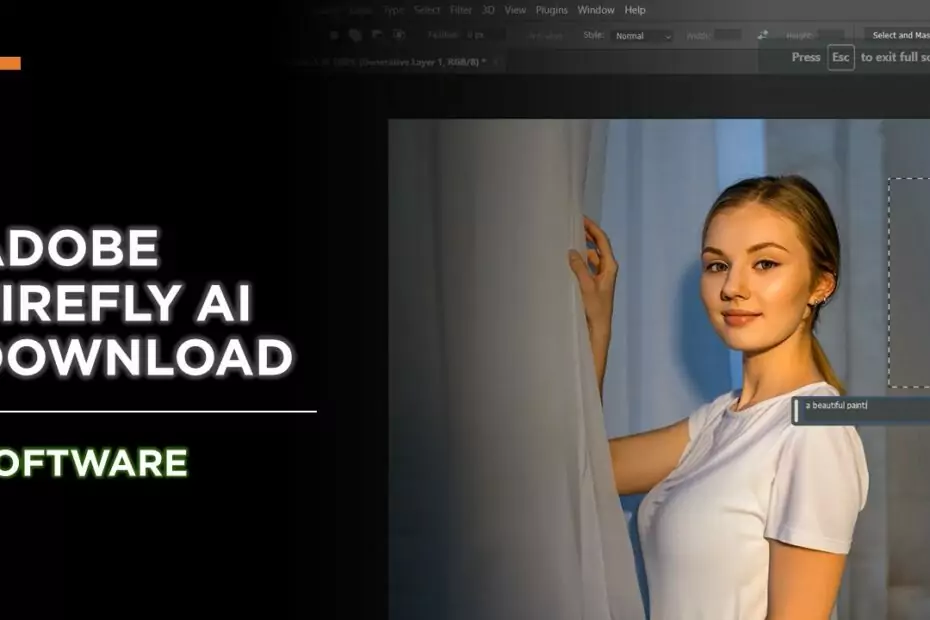Open the Plugins menu
Screen dimensions: 930x620
click(550, 9)
